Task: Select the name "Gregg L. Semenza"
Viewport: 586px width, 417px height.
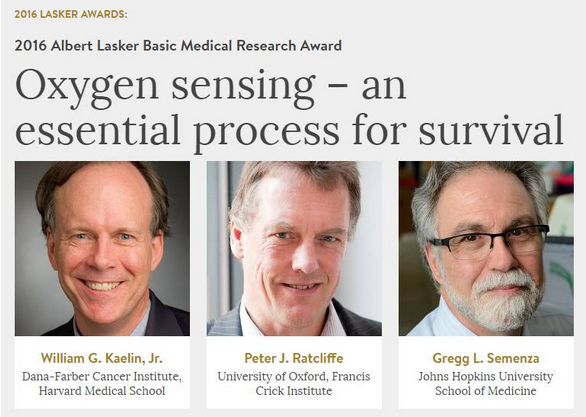Action: [486, 359]
